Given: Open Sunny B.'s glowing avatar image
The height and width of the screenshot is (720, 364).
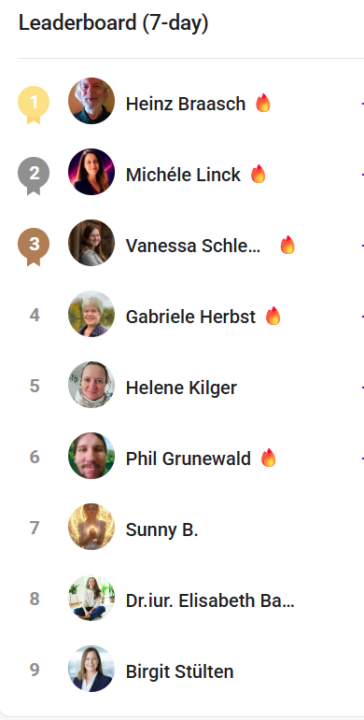Looking at the screenshot, I should (91, 526).
